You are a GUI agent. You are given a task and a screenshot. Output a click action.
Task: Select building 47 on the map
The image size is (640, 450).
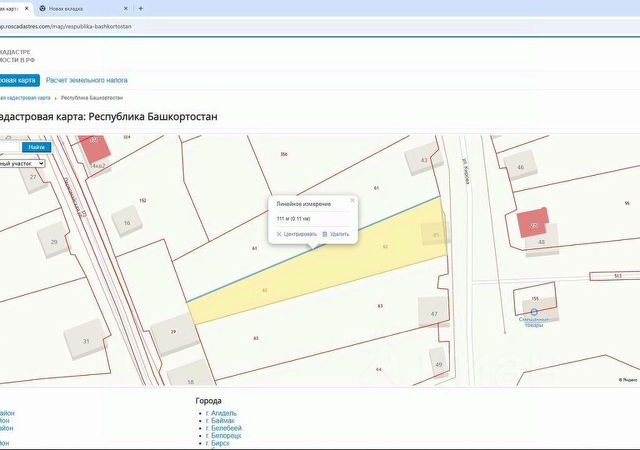click(x=433, y=313)
